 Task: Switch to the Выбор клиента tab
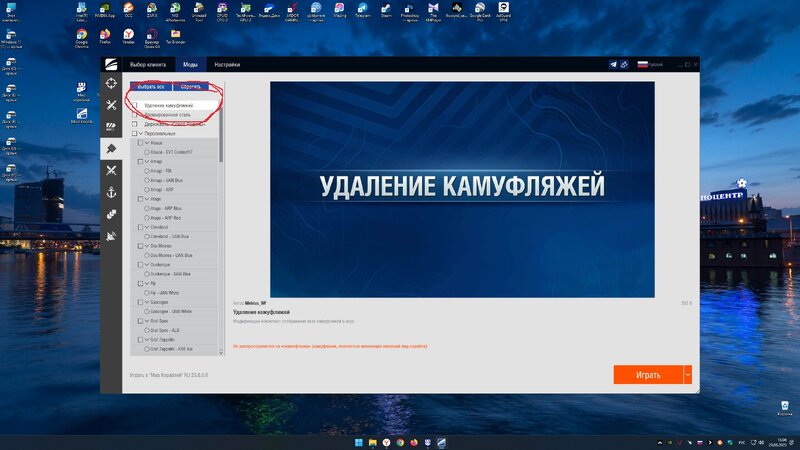pyautogui.click(x=147, y=64)
